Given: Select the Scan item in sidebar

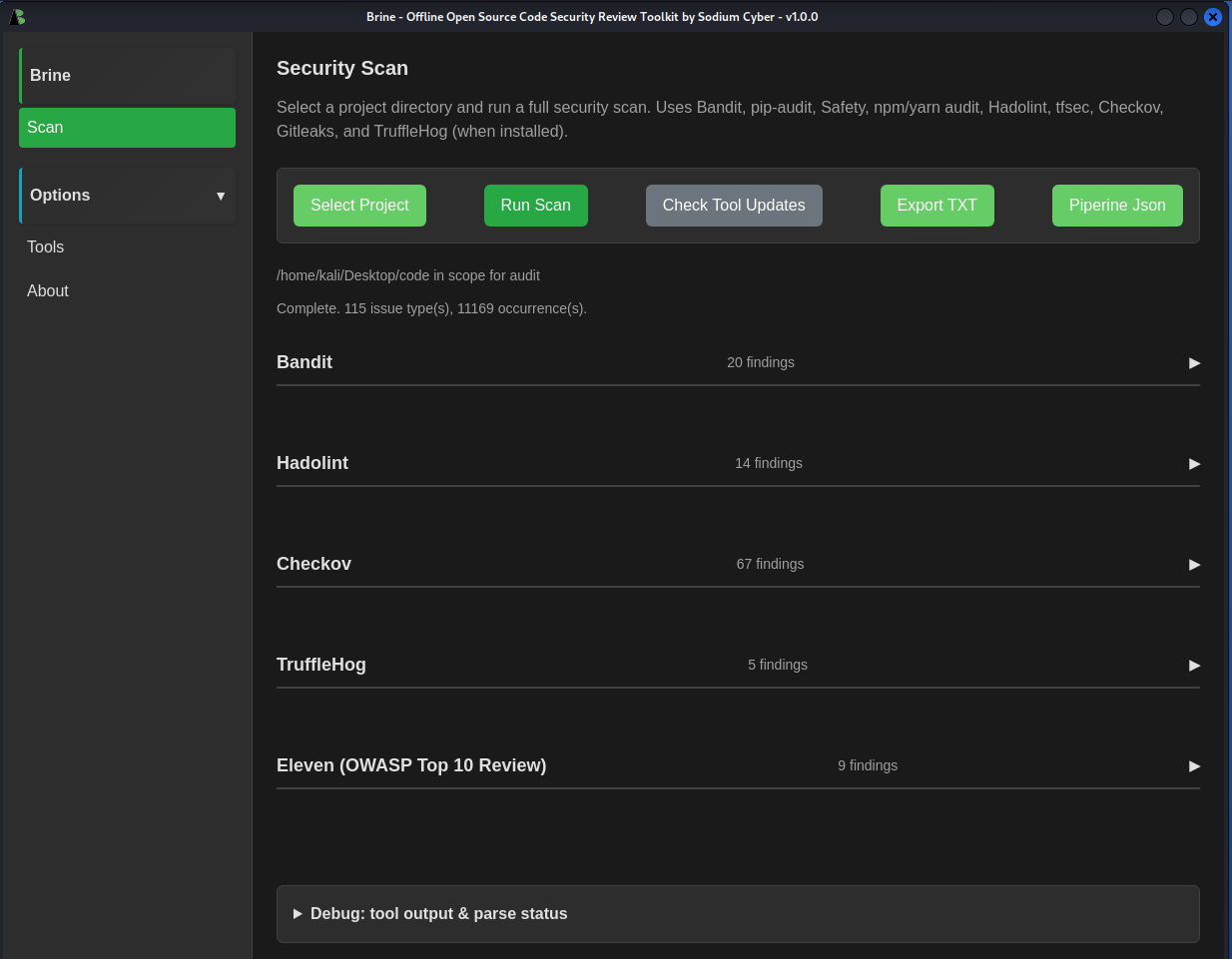Looking at the screenshot, I should tap(127, 128).
